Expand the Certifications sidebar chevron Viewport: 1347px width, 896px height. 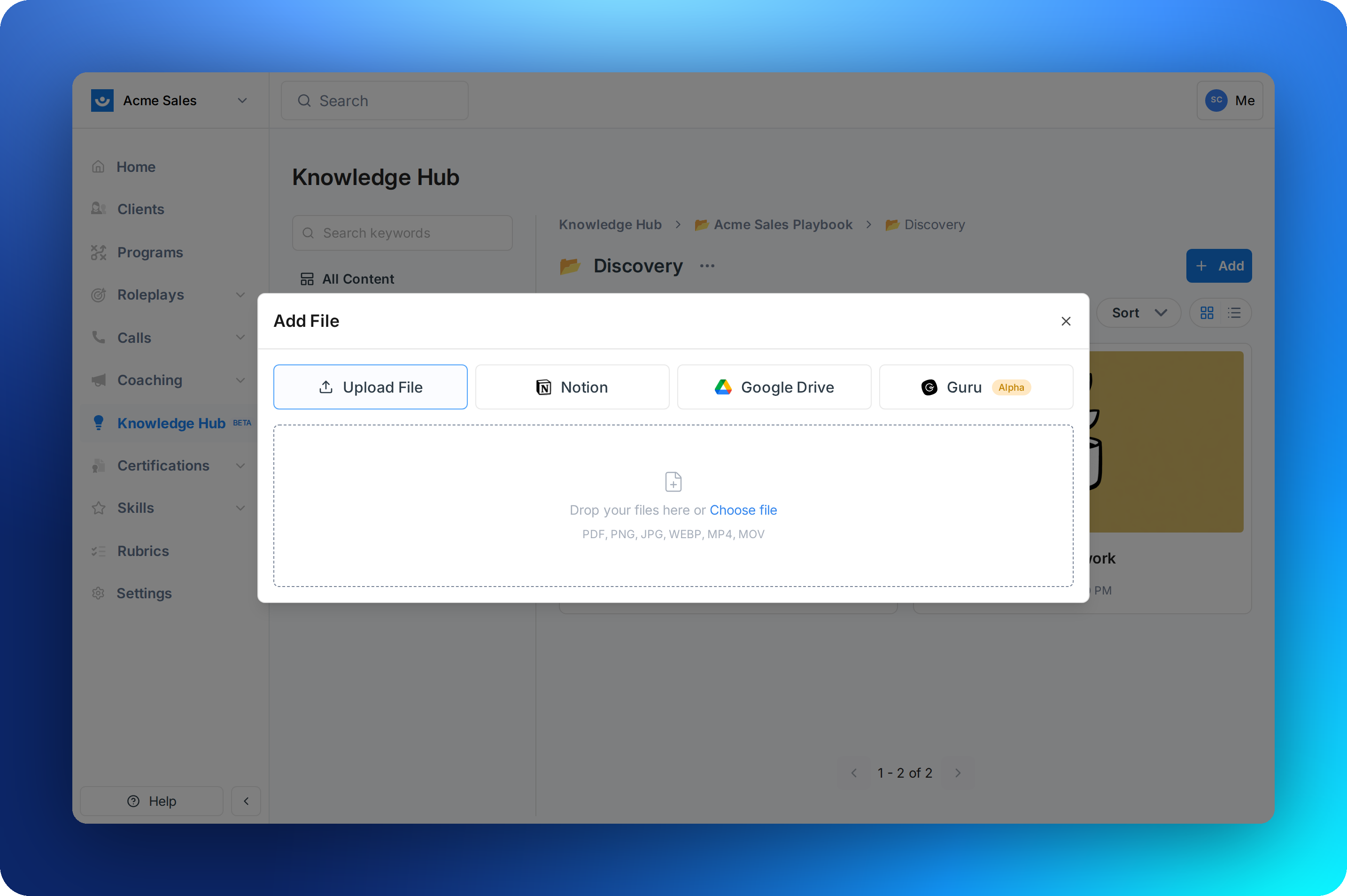coord(240,466)
